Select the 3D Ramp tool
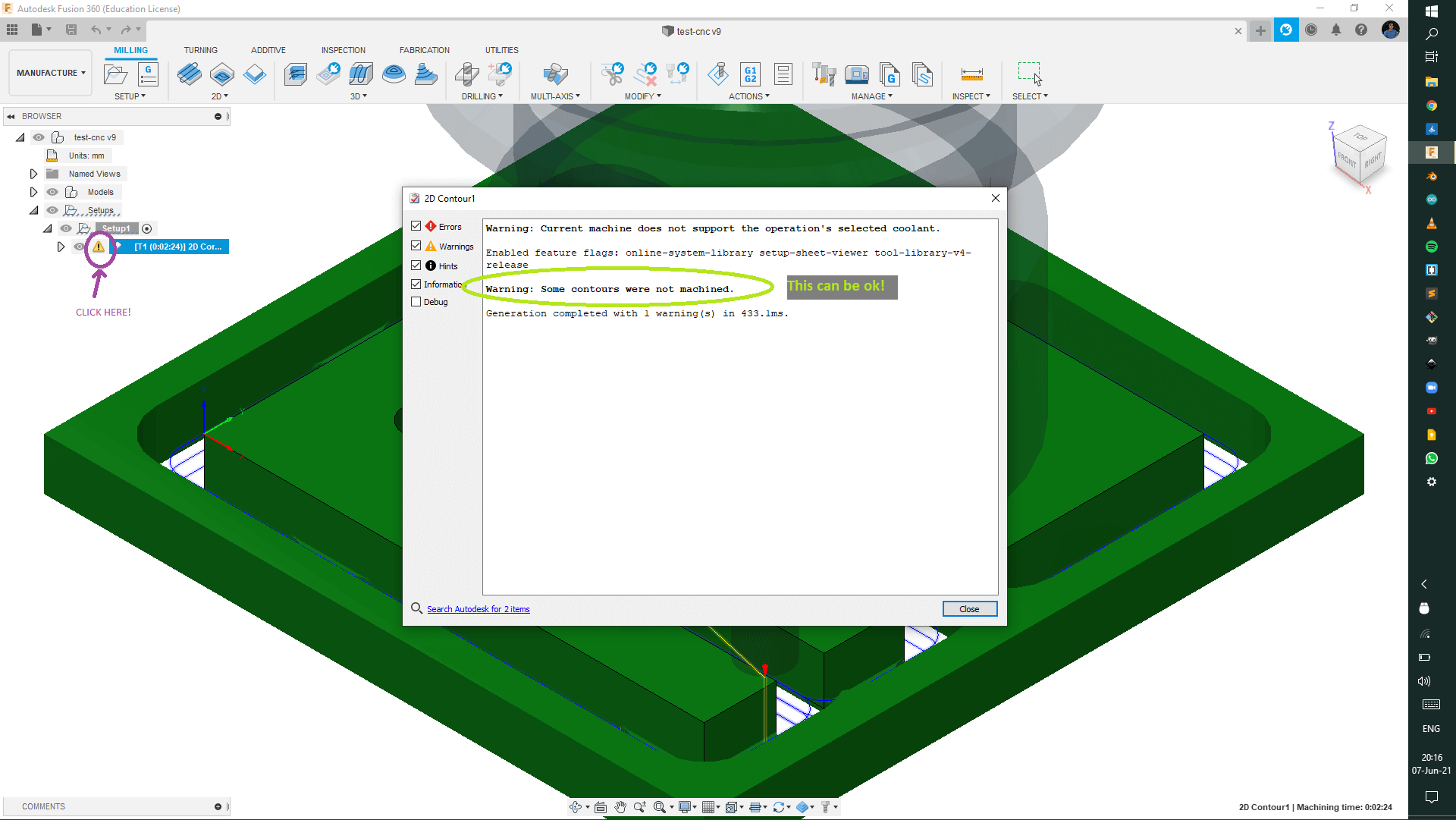The width and height of the screenshot is (1456, 820). (x=426, y=74)
